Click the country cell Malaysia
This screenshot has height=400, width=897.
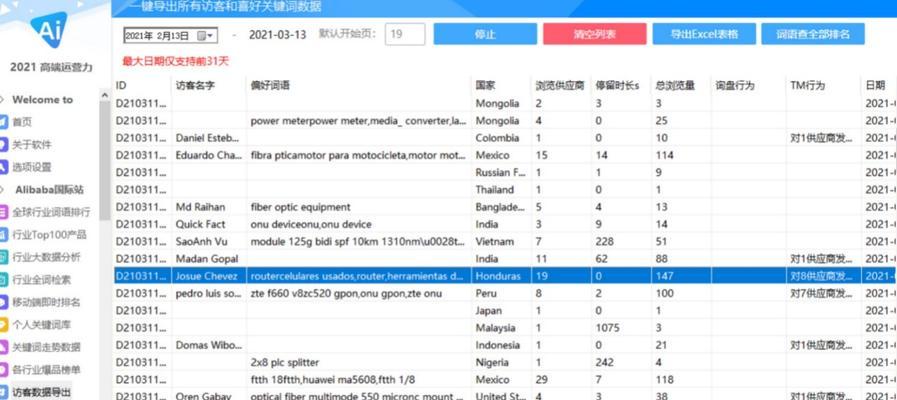(x=495, y=328)
